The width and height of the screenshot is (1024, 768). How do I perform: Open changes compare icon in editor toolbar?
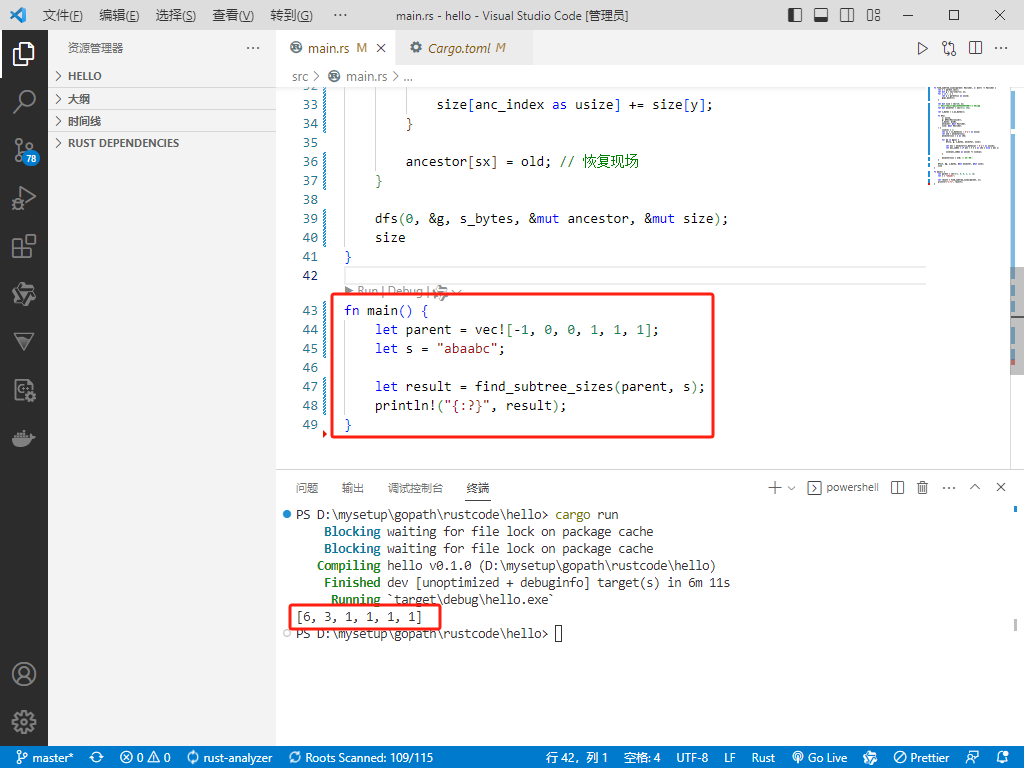pos(949,48)
